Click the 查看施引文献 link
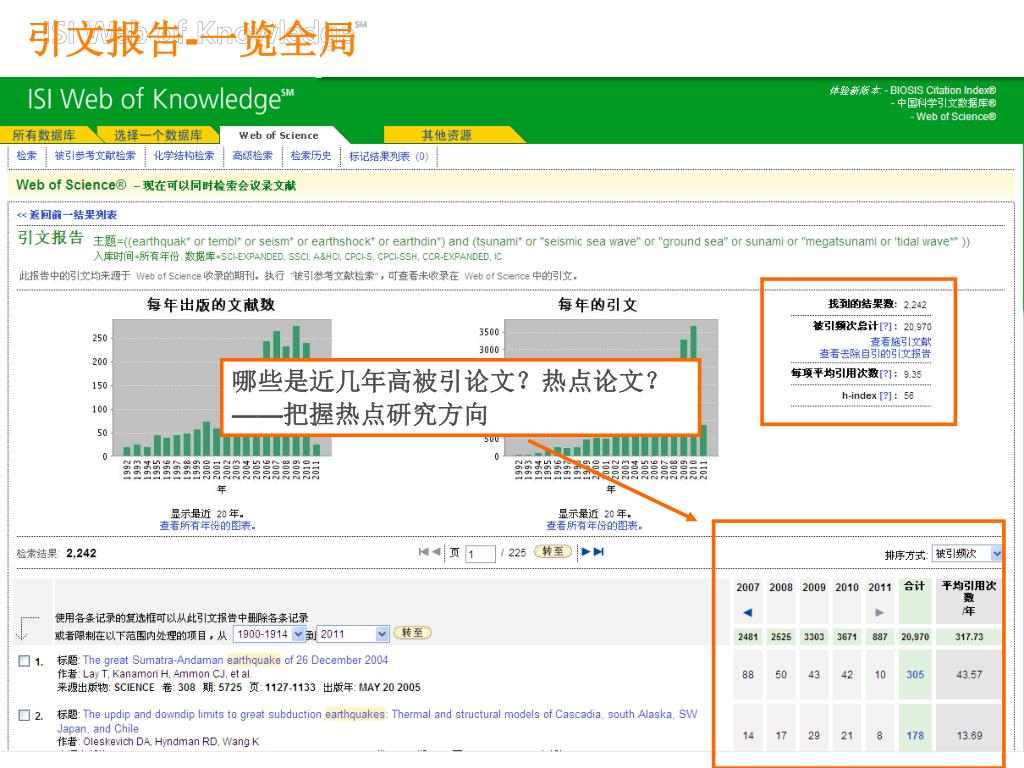Image resolution: width=1024 pixels, height=768 pixels. pyautogui.click(x=901, y=342)
